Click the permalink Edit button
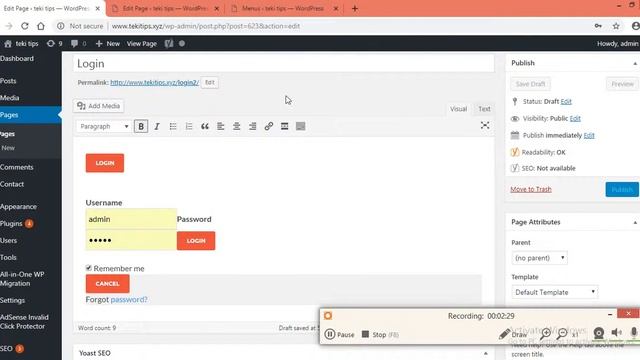The height and width of the screenshot is (360, 640). (x=209, y=82)
